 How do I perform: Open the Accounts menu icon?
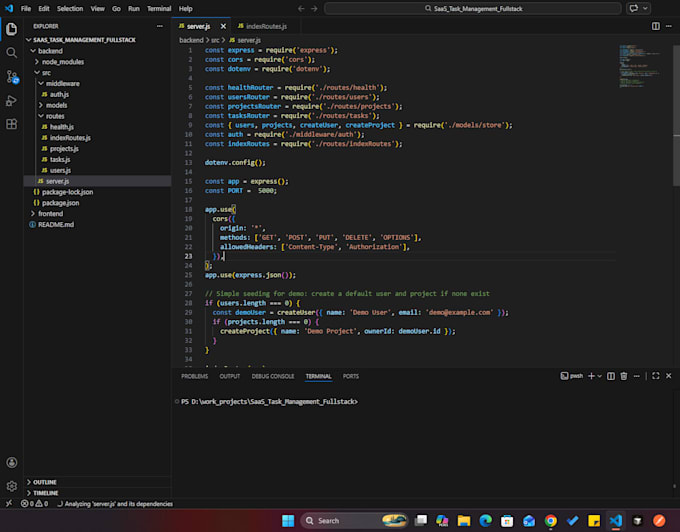(12, 463)
